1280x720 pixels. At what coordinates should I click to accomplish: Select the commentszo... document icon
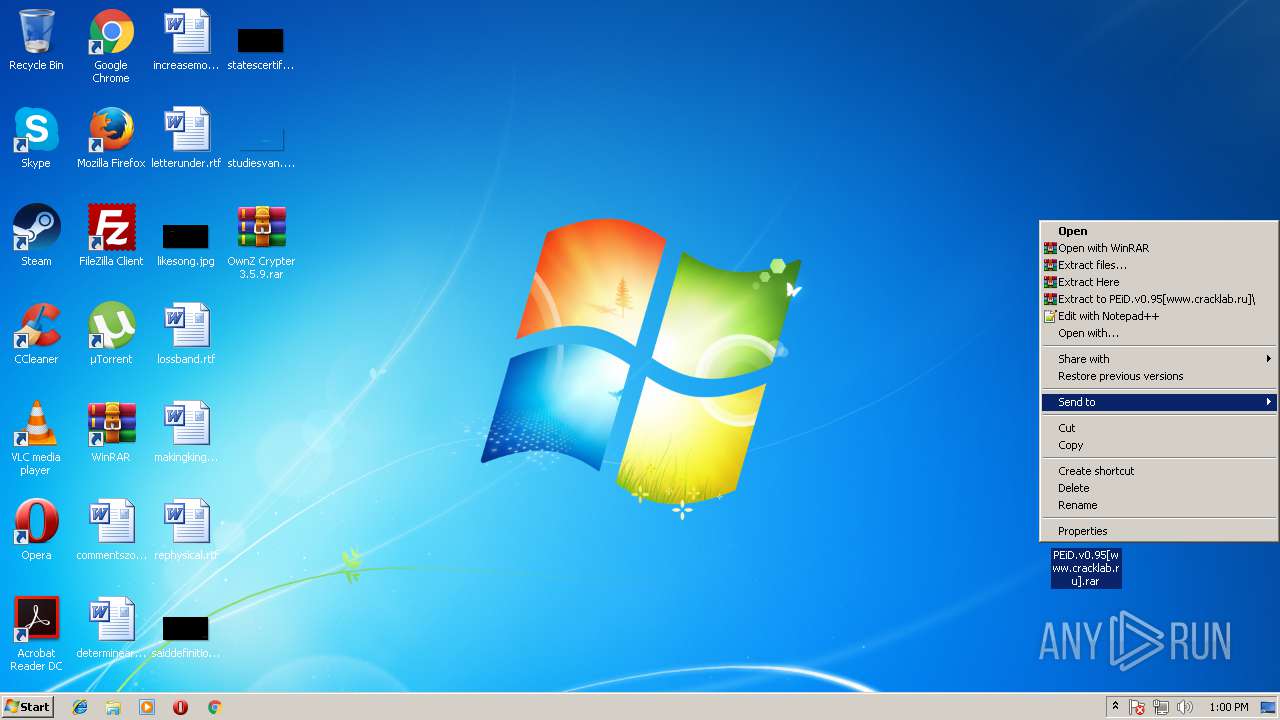click(x=111, y=530)
